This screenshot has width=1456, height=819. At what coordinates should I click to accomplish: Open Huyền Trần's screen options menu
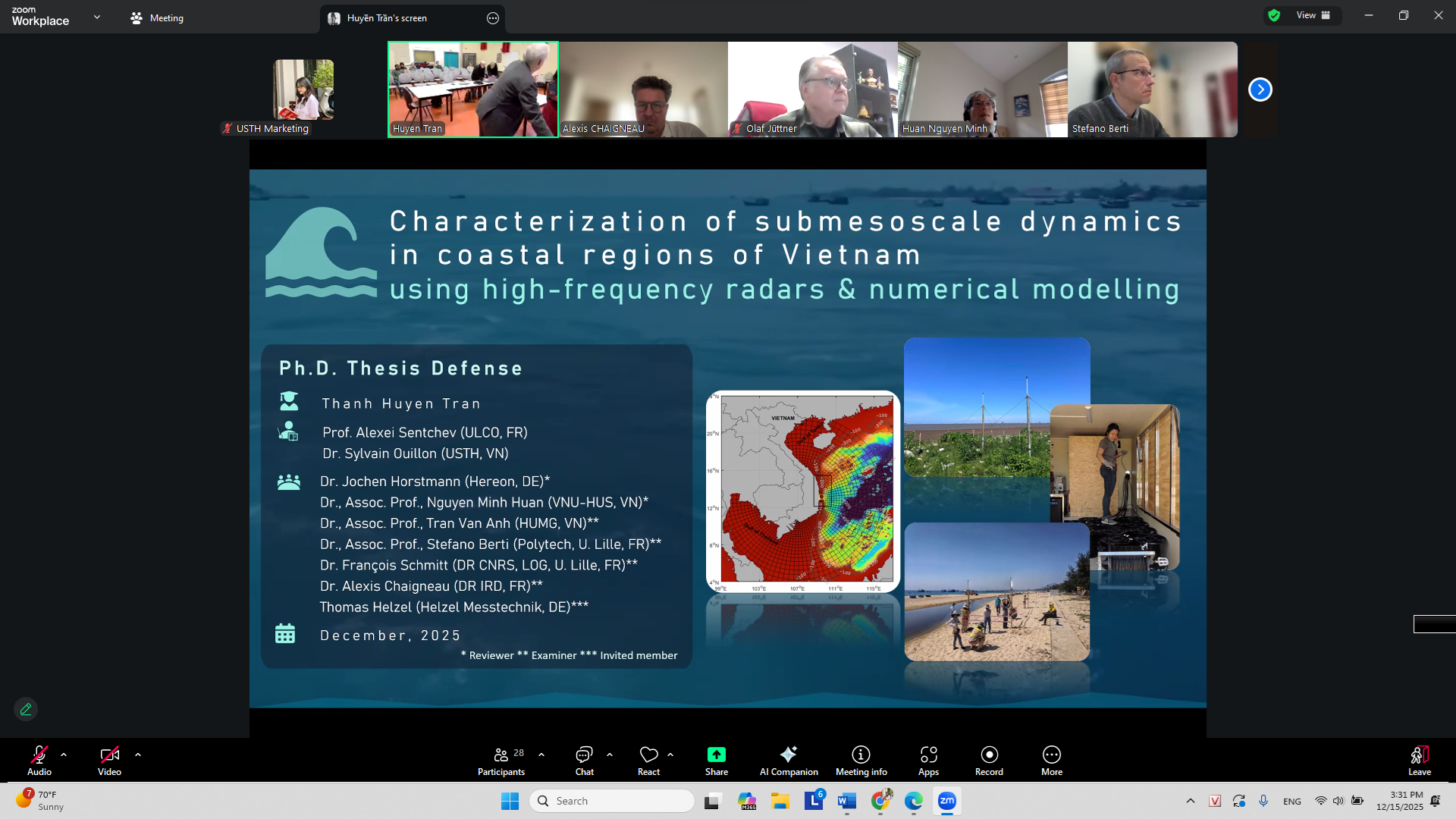[493, 18]
